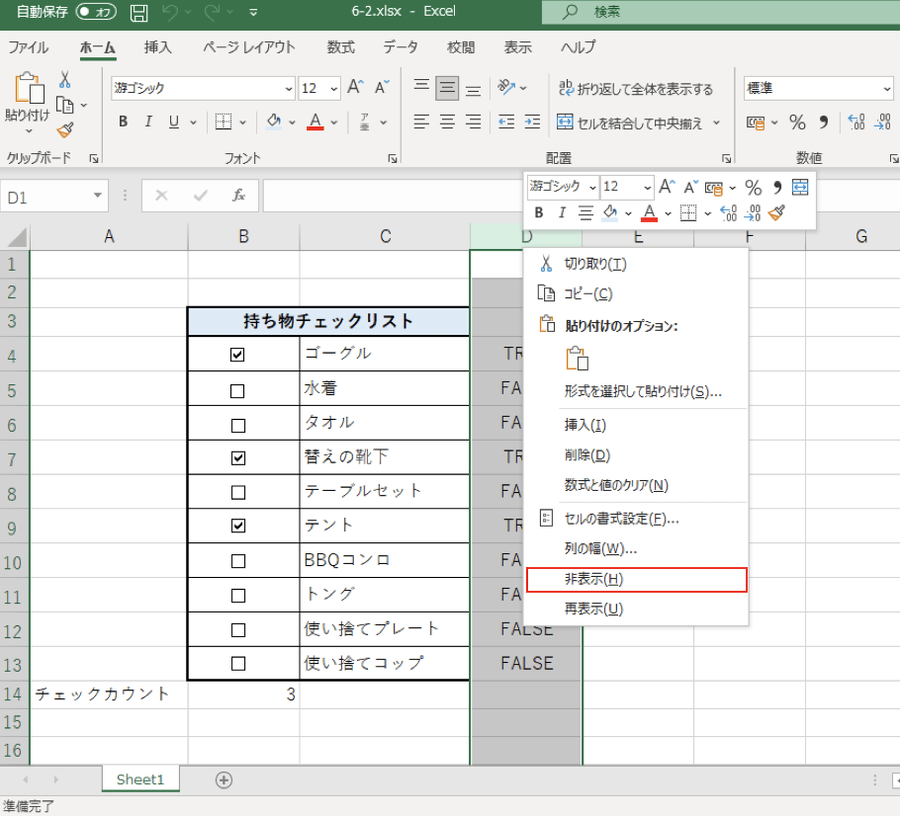Select the Format Painter brush in ribbon
This screenshot has height=816, width=900.
[65, 130]
